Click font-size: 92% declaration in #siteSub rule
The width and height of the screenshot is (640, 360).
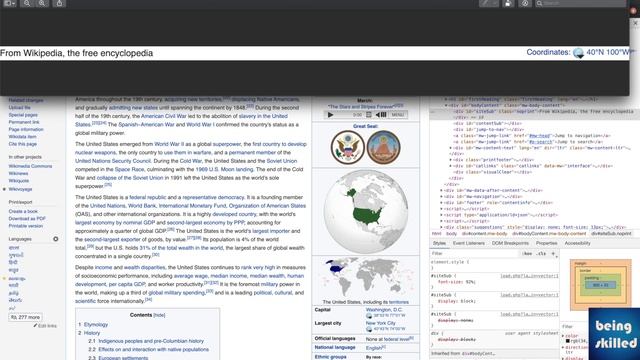point(456,282)
